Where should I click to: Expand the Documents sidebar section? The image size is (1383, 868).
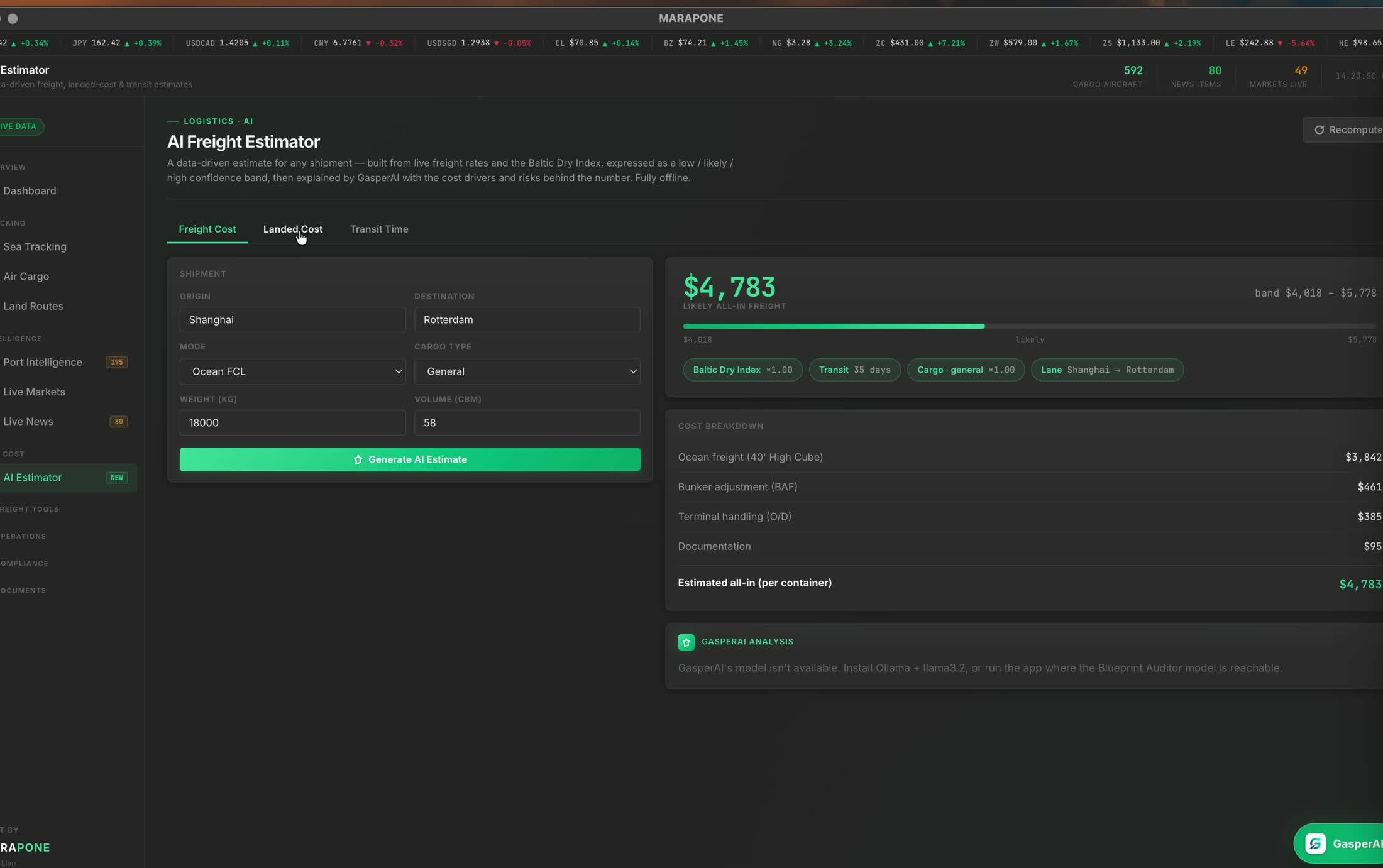click(23, 590)
